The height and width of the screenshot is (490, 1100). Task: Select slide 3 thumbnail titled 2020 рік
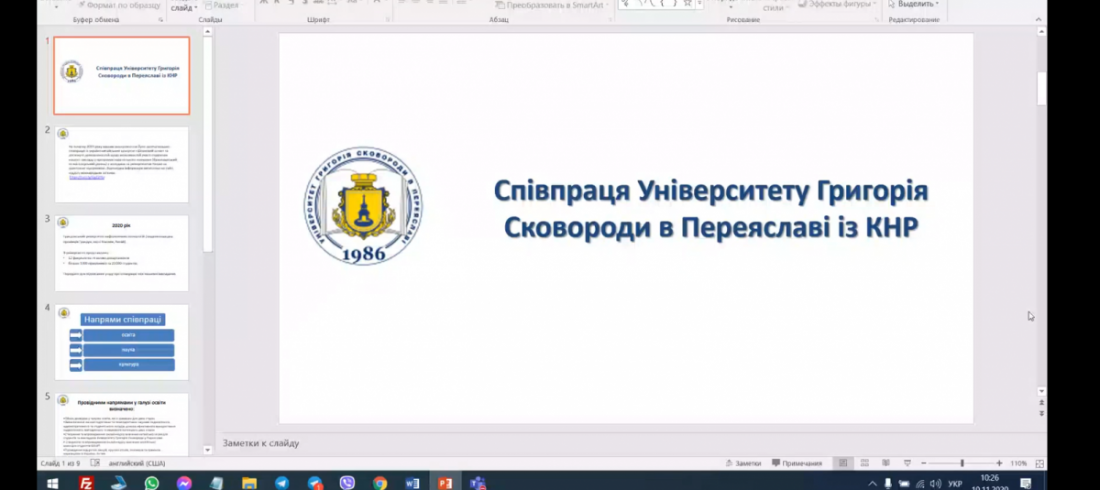click(x=121, y=253)
